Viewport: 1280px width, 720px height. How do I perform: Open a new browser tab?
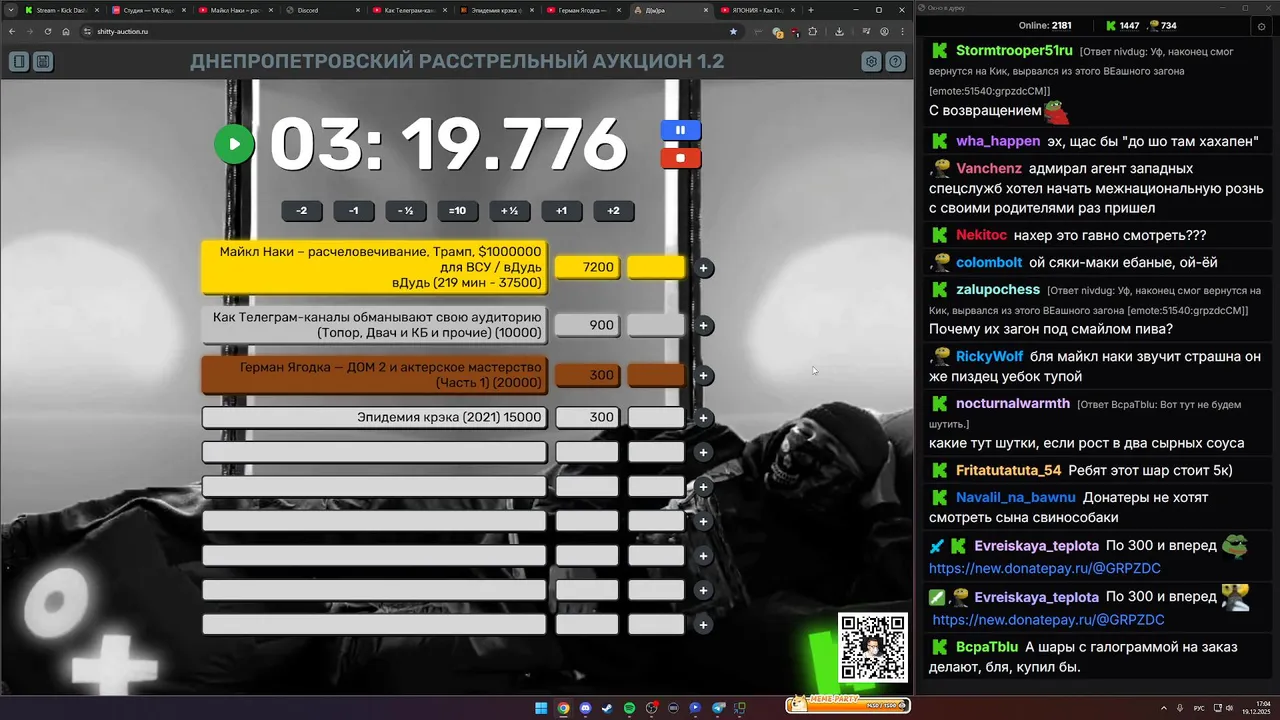811,10
